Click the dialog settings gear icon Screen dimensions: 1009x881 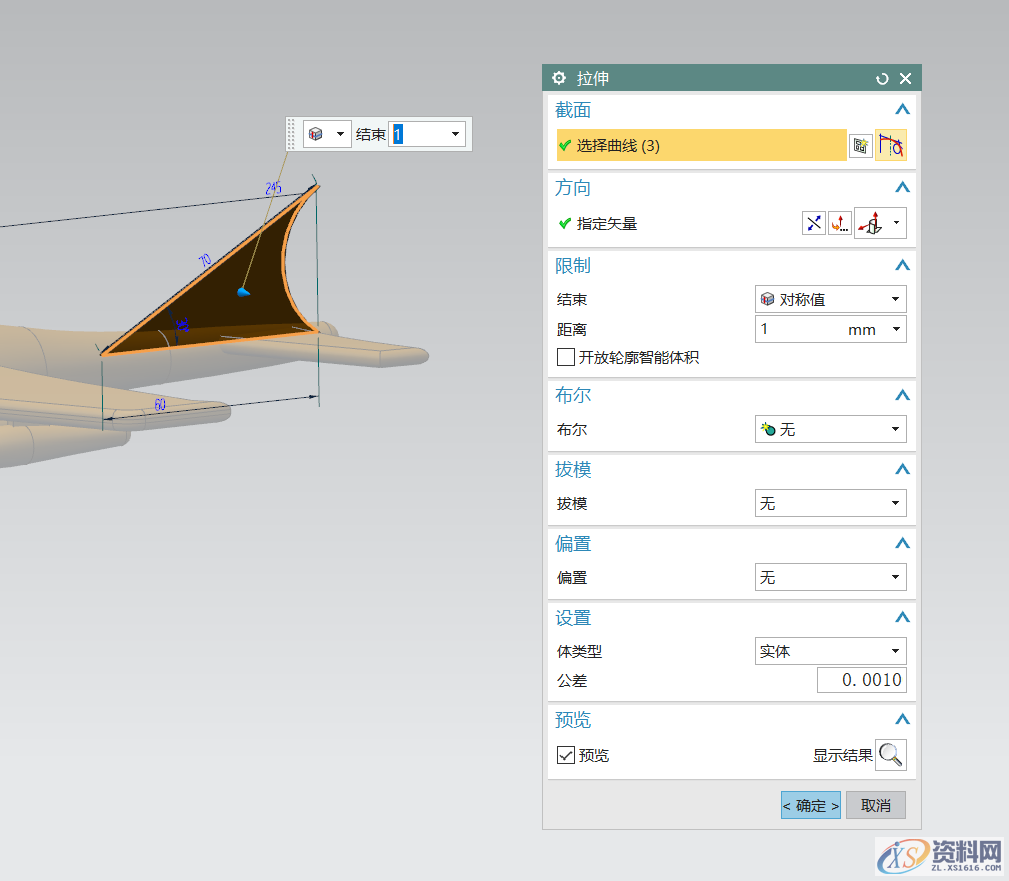559,78
